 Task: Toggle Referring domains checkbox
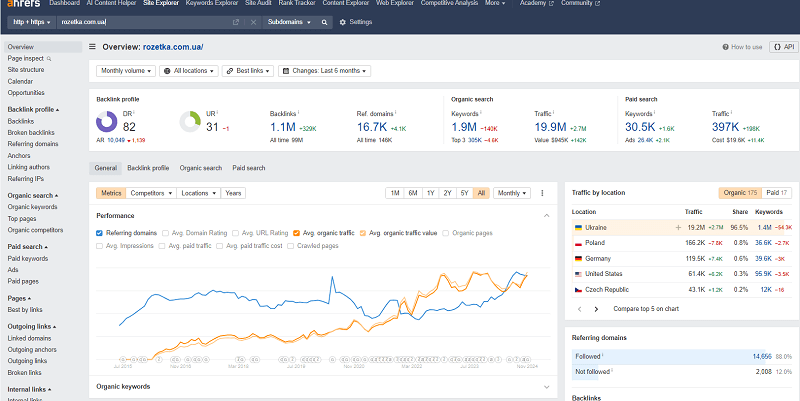pyautogui.click(x=99, y=233)
